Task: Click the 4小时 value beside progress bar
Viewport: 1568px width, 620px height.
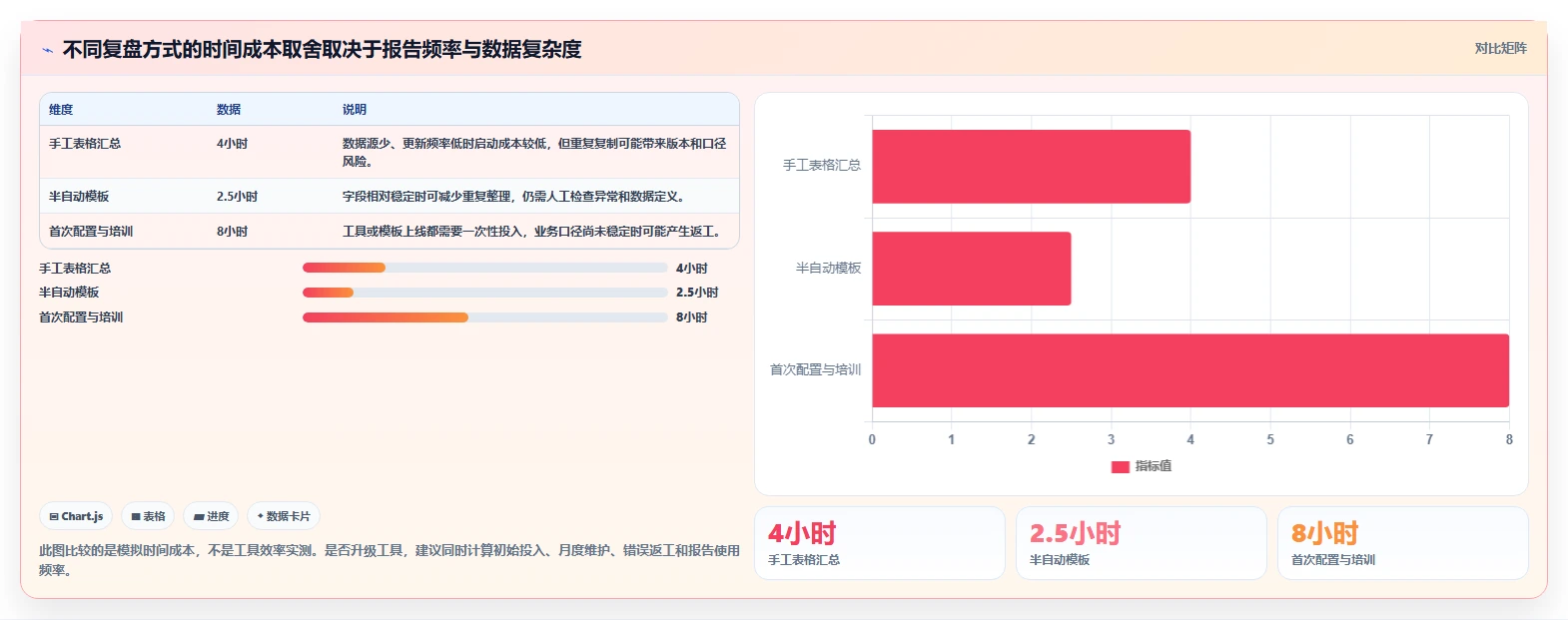Action: pyautogui.click(x=691, y=269)
